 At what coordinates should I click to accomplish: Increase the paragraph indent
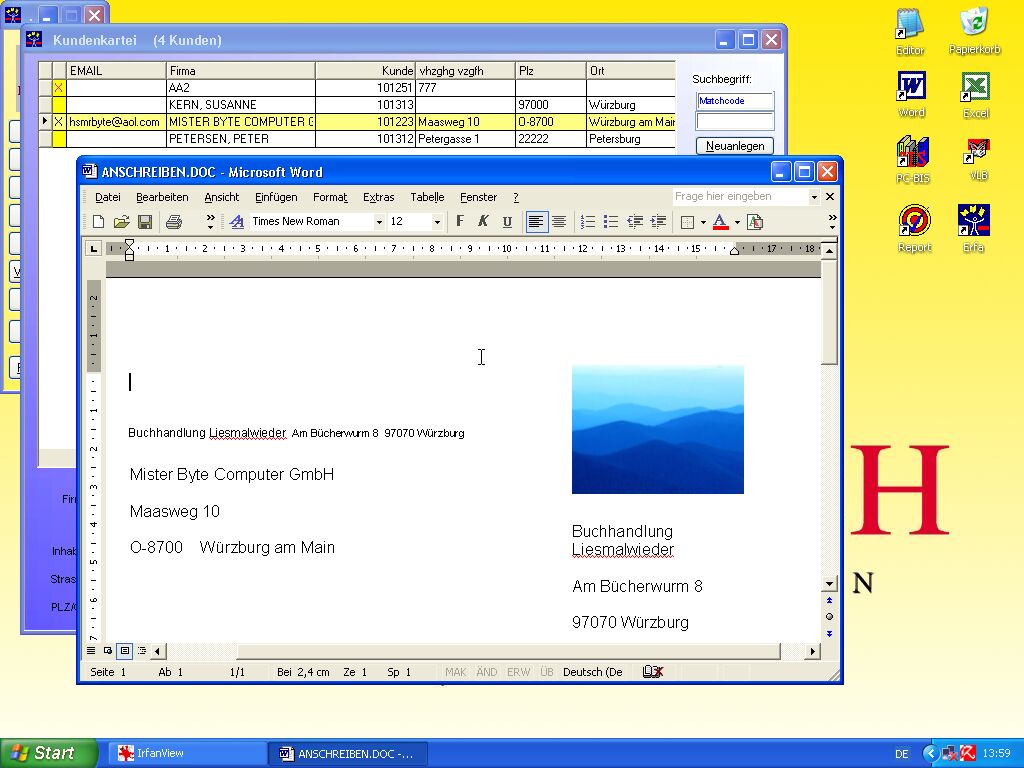(658, 222)
